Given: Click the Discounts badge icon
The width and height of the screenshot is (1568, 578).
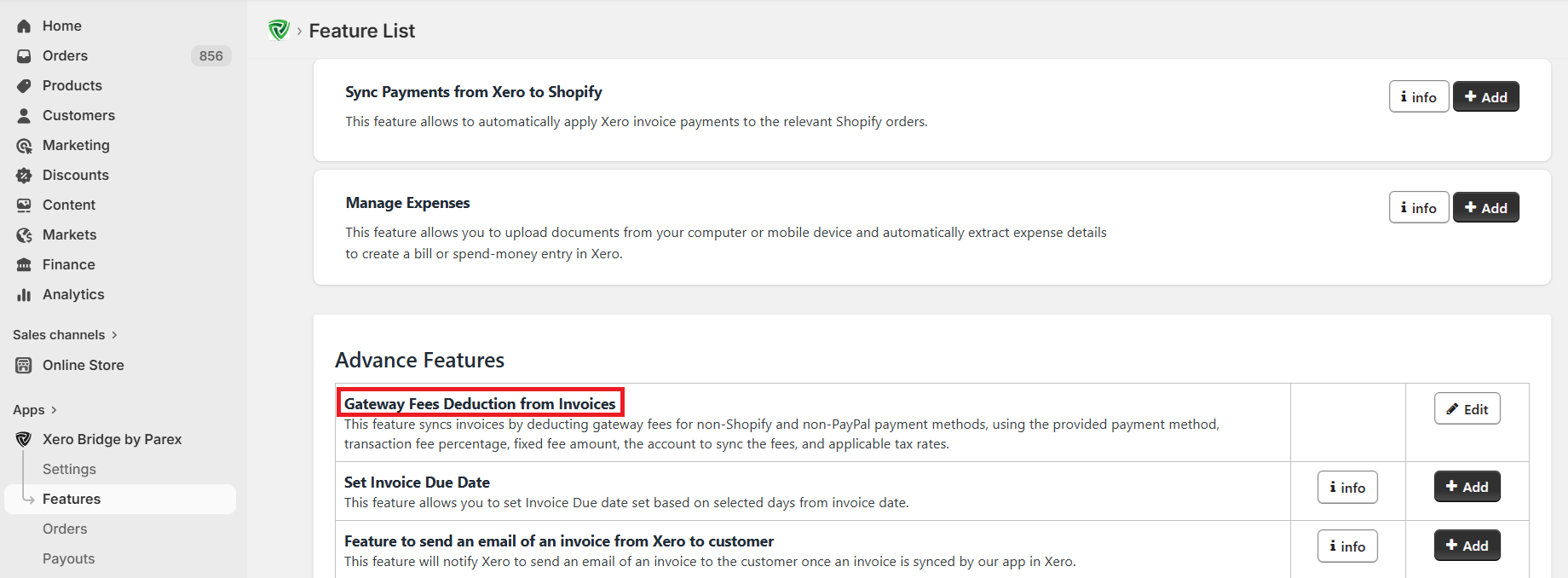Looking at the screenshot, I should (x=24, y=176).
